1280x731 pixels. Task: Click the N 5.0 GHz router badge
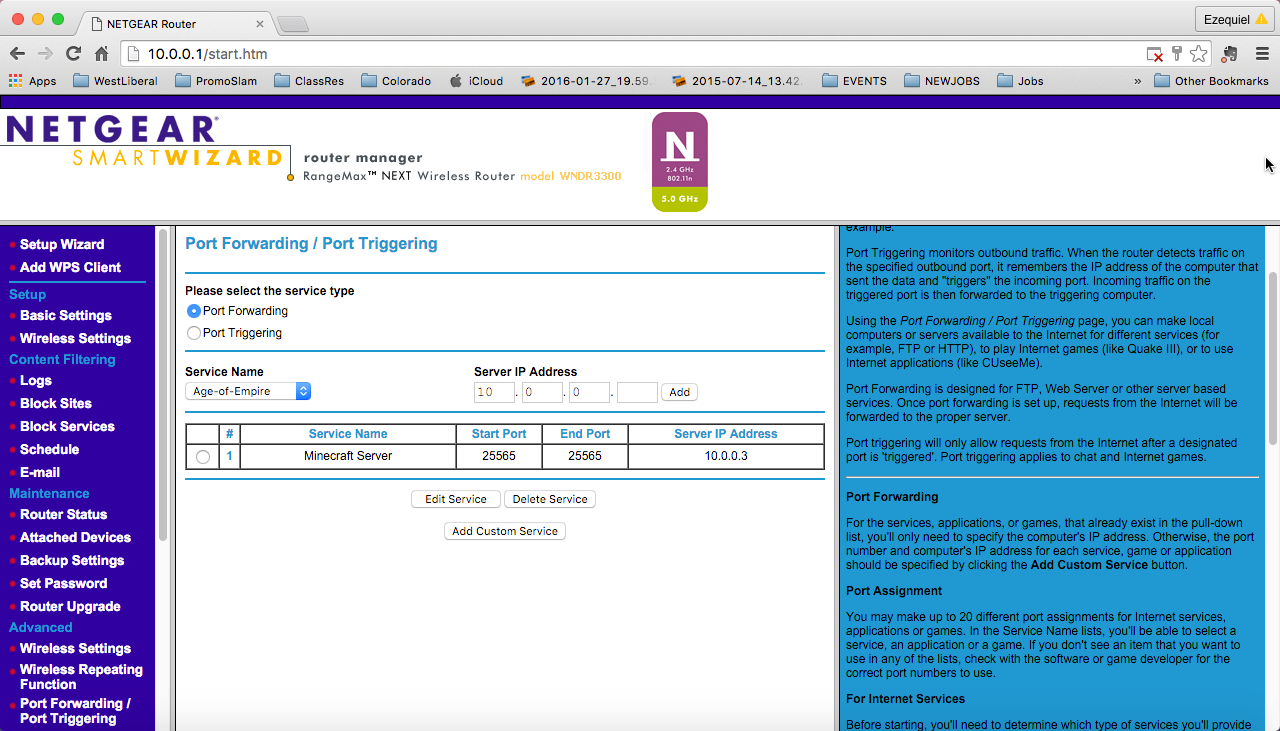tap(680, 162)
